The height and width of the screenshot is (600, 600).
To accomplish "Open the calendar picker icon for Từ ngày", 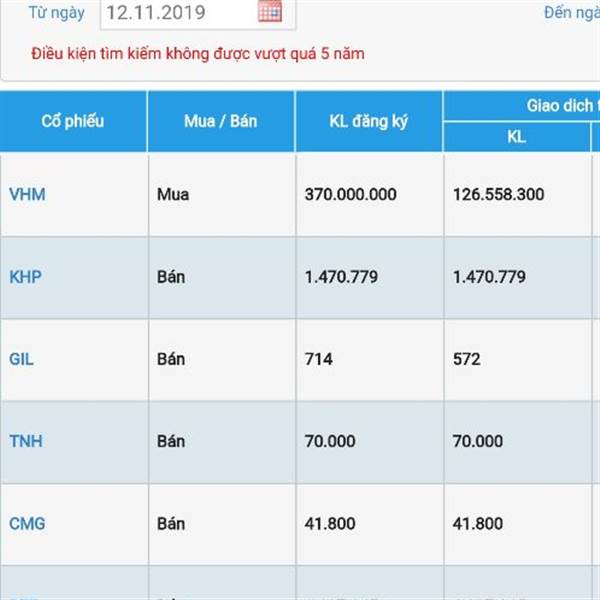I will point(270,11).
